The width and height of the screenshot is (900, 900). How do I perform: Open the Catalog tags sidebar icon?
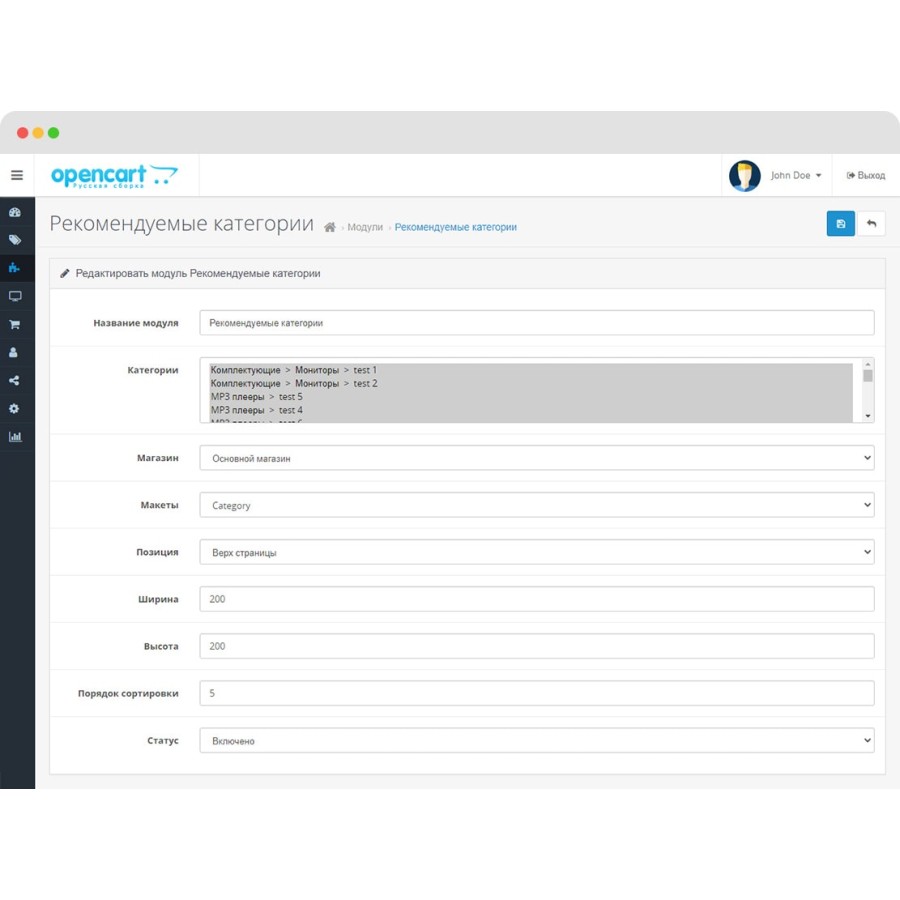coord(15,240)
